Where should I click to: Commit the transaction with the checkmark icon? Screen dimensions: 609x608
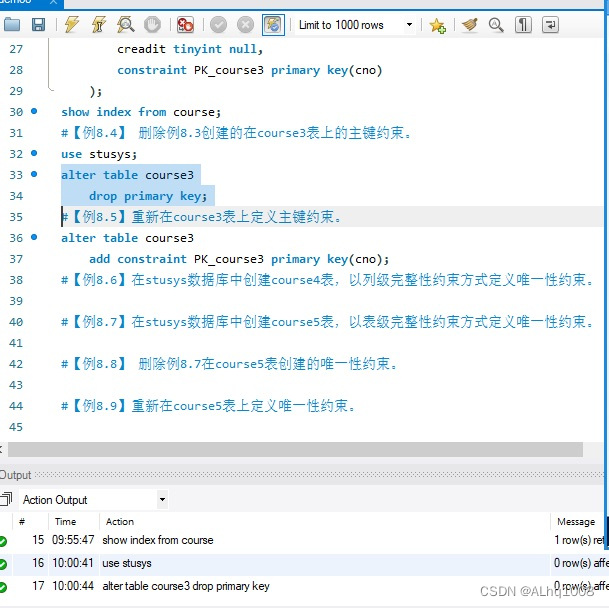coord(218,24)
